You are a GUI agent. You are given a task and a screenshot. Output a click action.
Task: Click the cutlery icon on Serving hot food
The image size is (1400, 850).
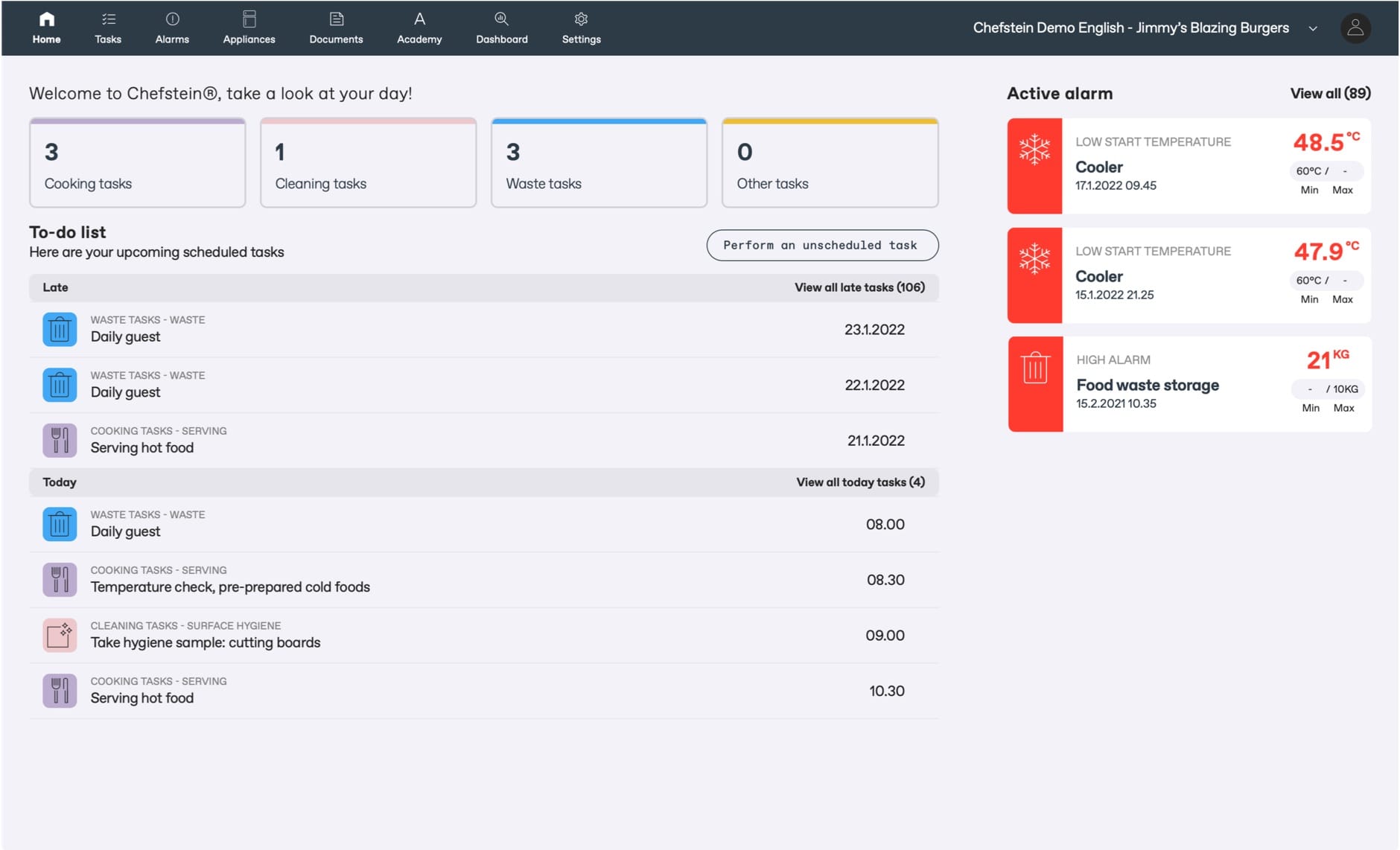click(60, 440)
